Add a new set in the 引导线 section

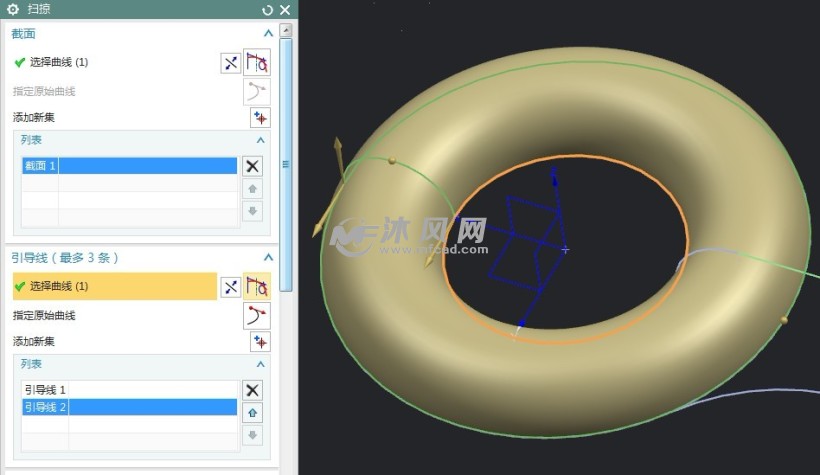point(260,342)
